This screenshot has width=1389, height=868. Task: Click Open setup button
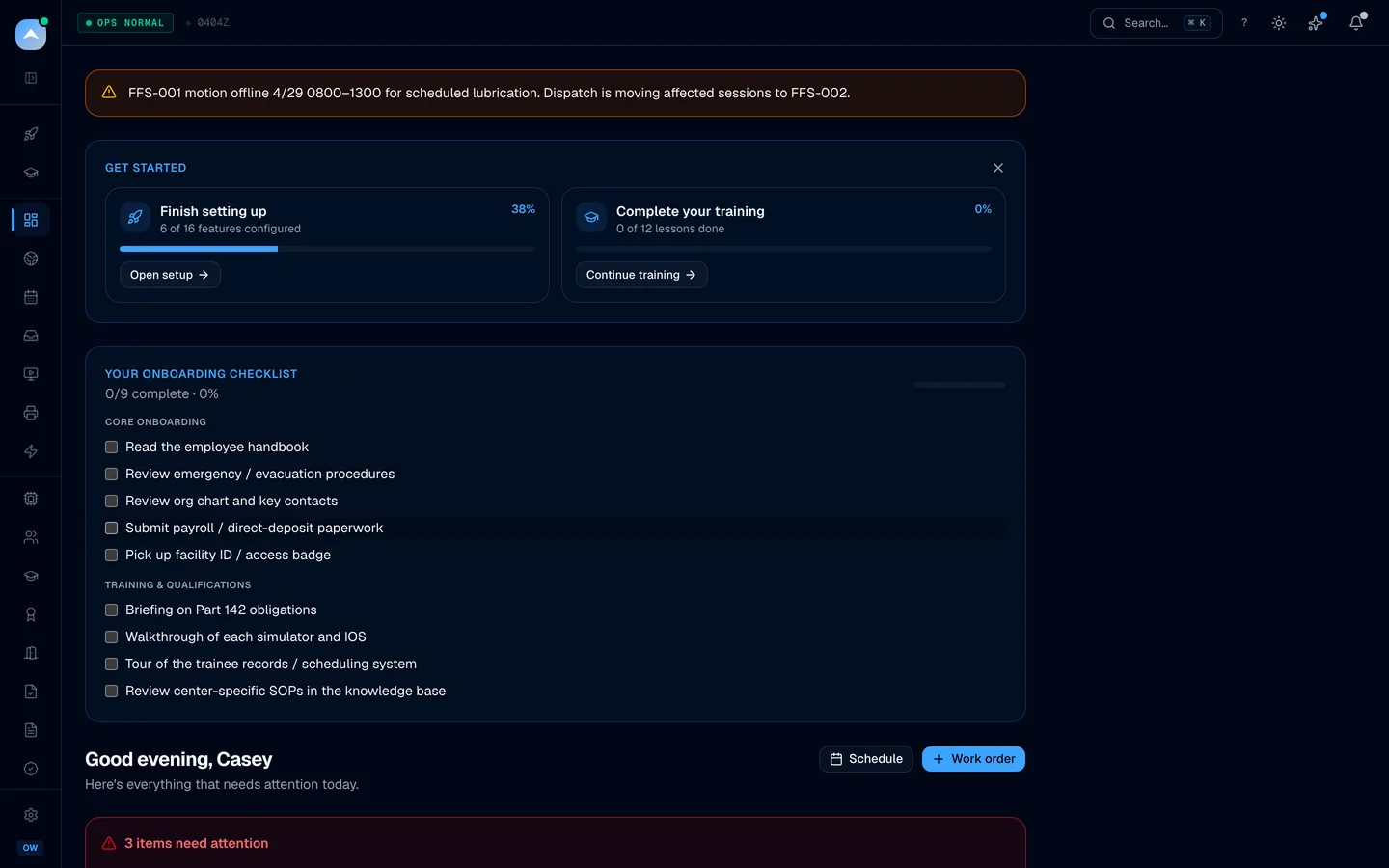coord(170,275)
